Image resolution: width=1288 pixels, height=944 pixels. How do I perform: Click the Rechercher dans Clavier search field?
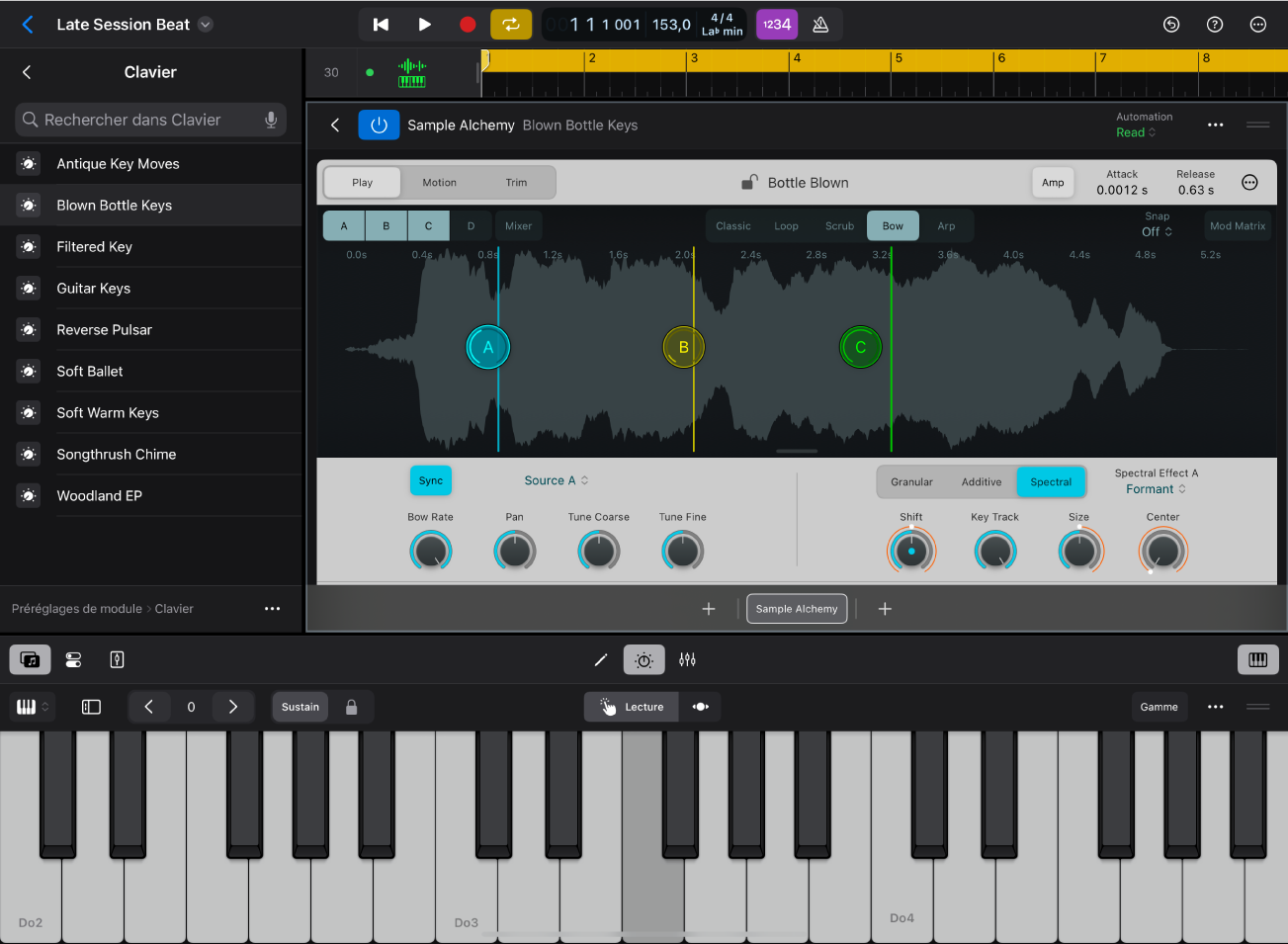150,120
